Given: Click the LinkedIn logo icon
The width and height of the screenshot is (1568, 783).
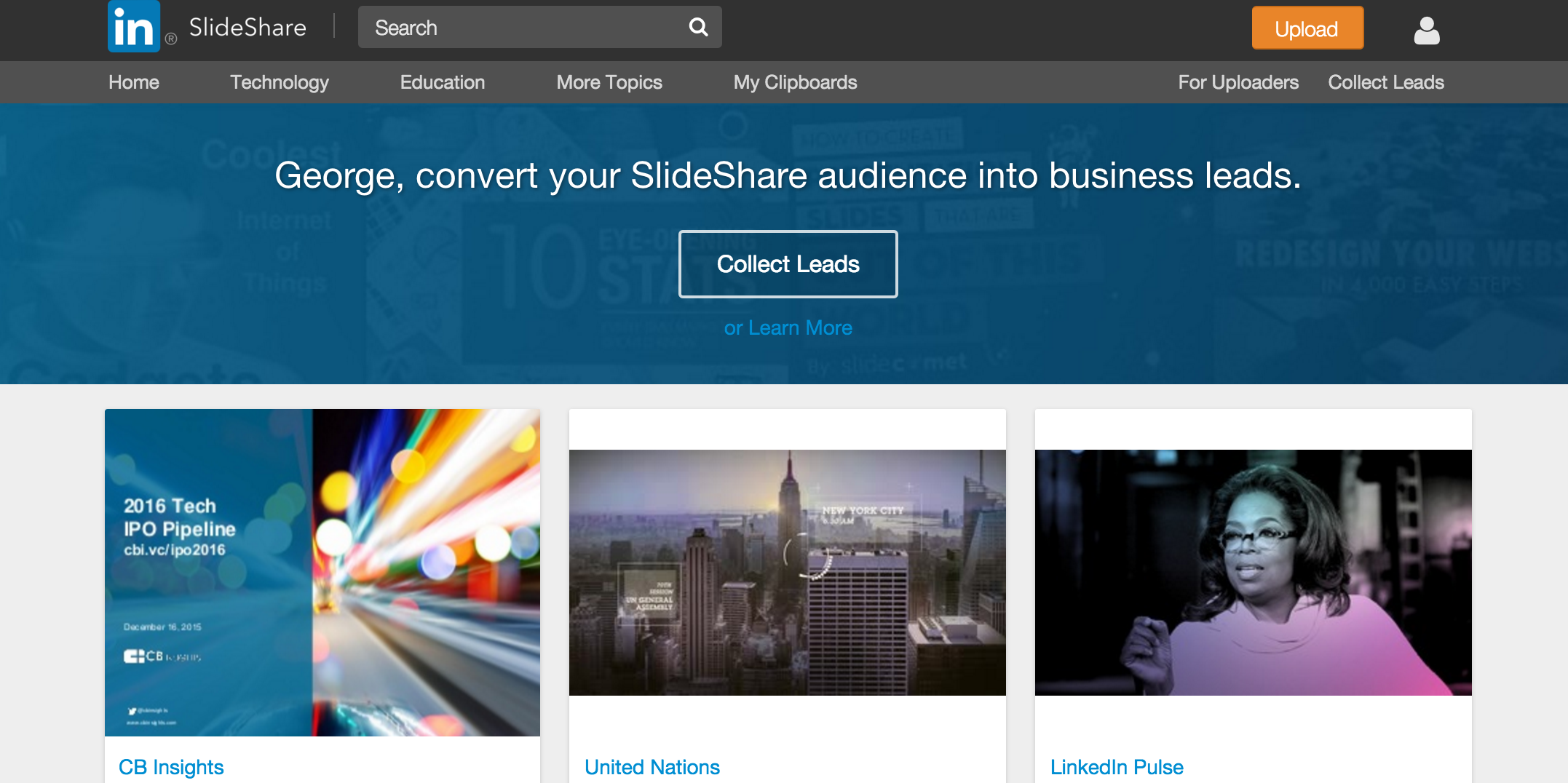Looking at the screenshot, I should pyautogui.click(x=134, y=27).
